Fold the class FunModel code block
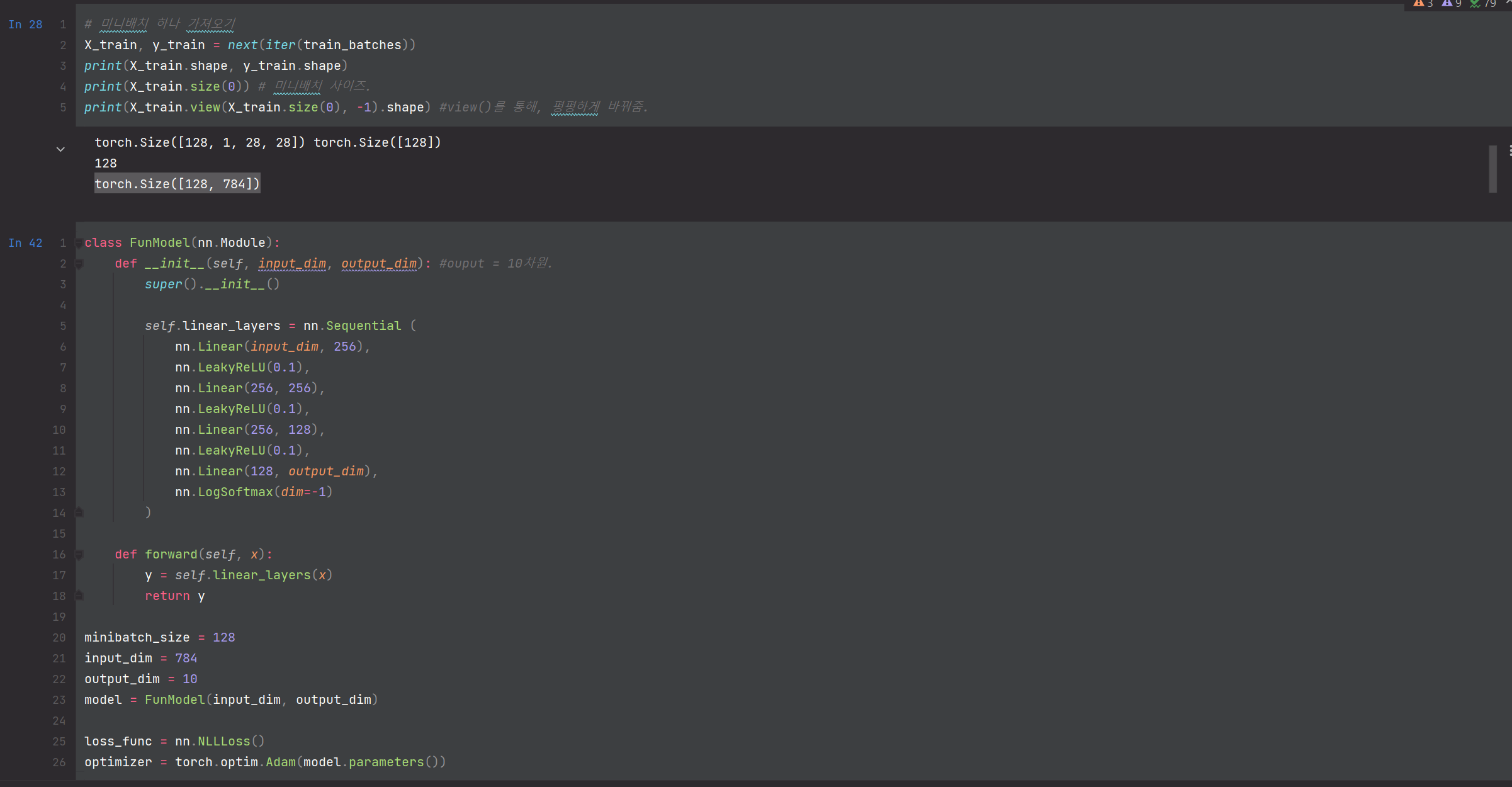1512x787 pixels. pos(79,243)
